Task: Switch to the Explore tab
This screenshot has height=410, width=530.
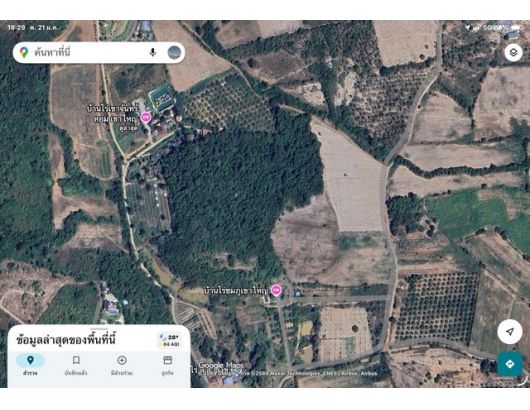Action: 30,365
